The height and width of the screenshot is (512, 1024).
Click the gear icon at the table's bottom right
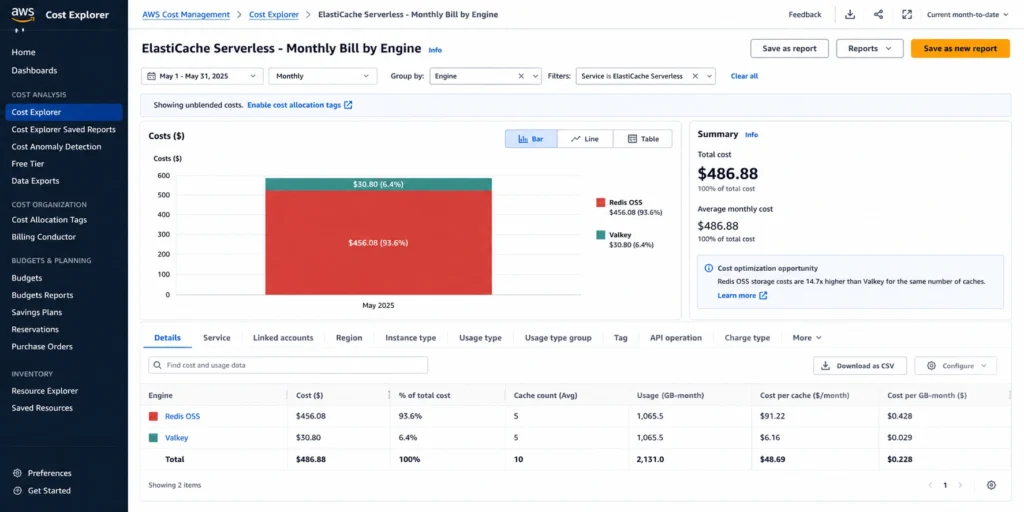[991, 485]
